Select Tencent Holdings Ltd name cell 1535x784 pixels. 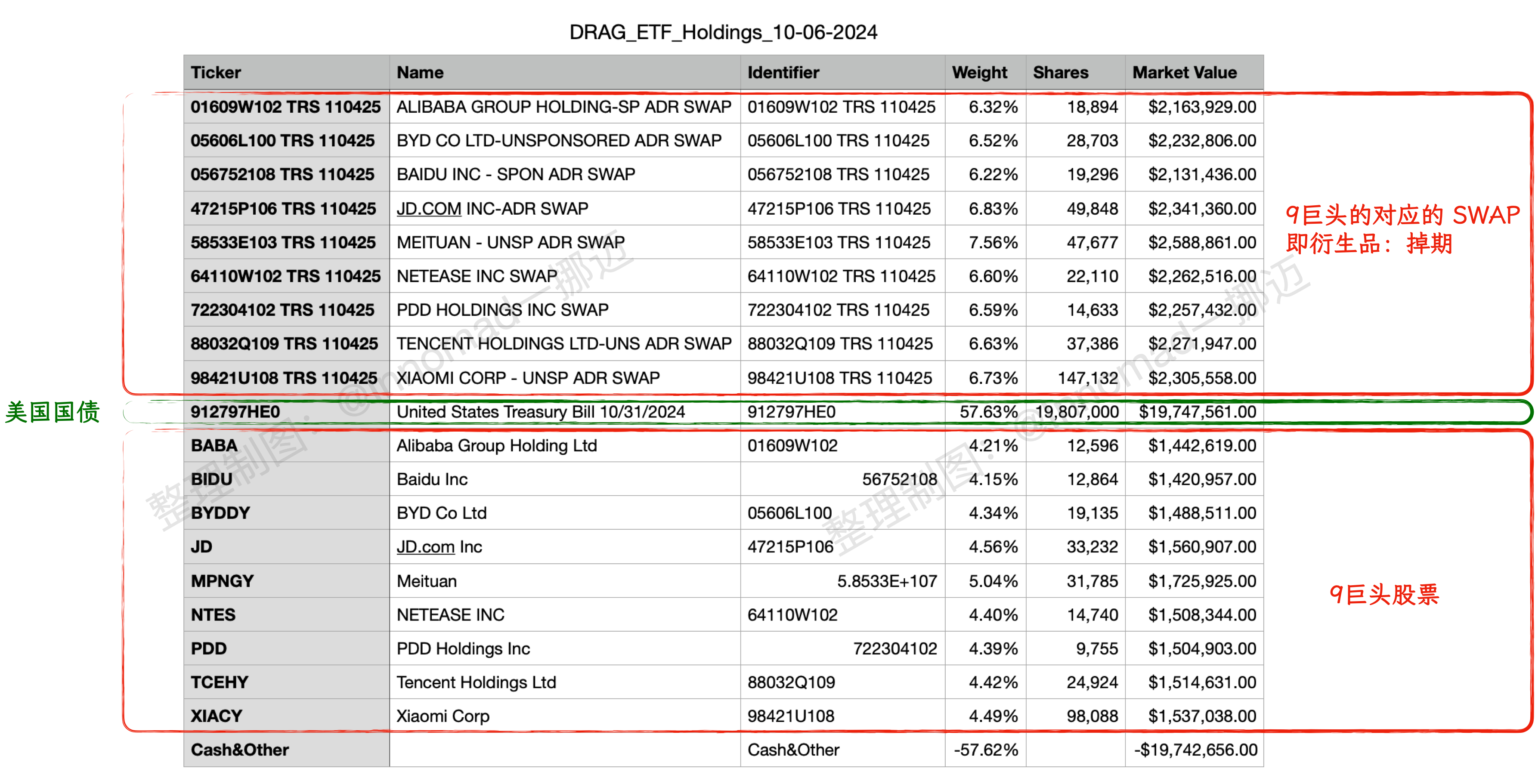[x=565, y=682]
